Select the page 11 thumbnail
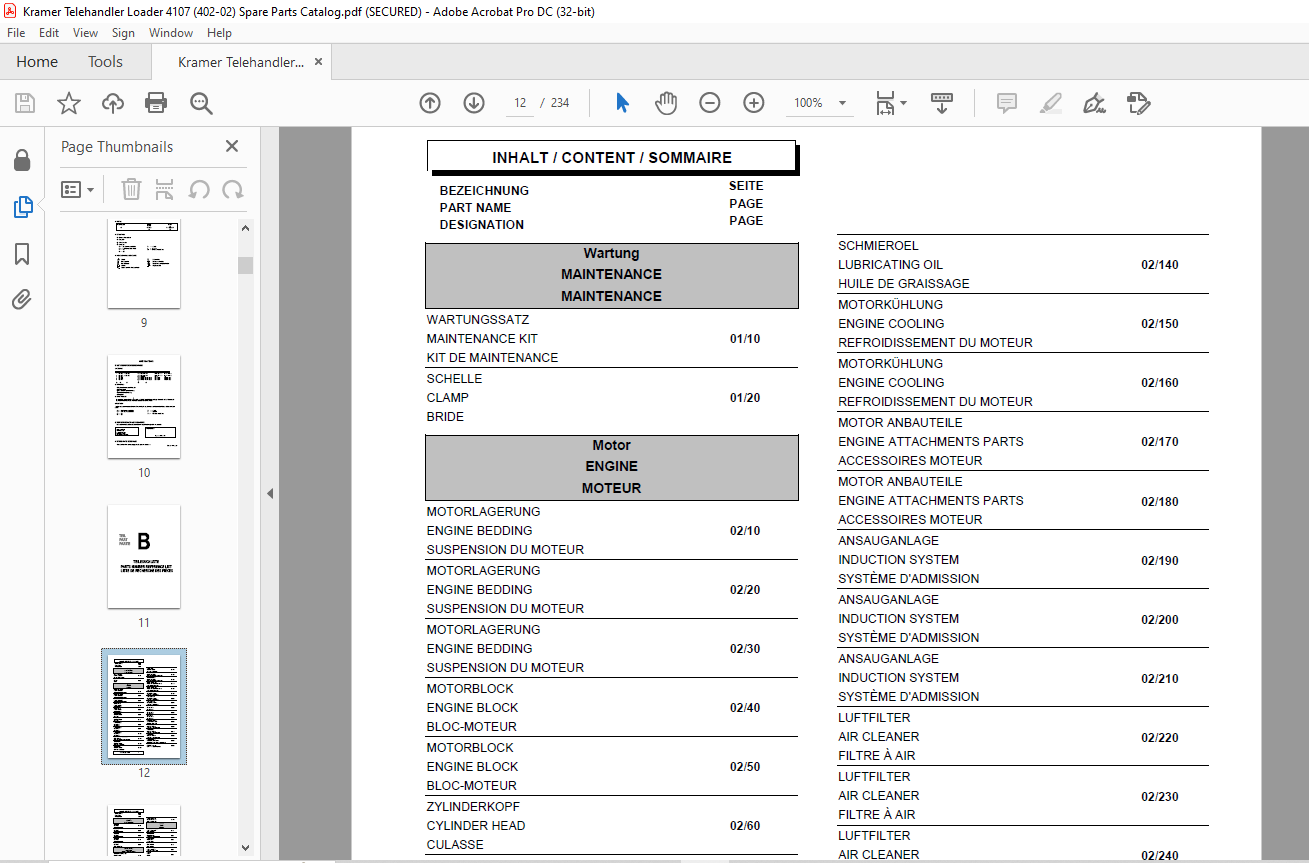 point(144,556)
